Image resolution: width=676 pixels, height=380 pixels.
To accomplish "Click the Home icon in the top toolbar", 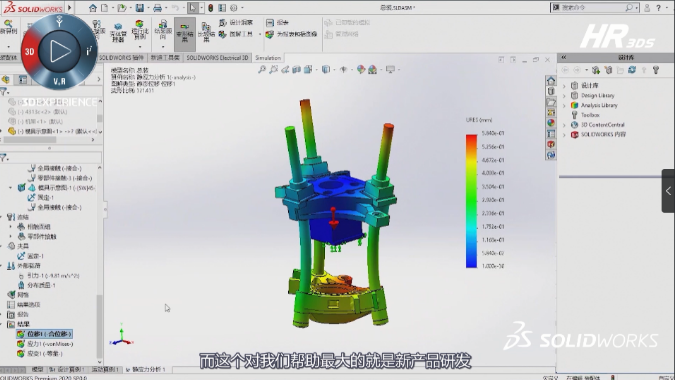I will click(93, 8).
